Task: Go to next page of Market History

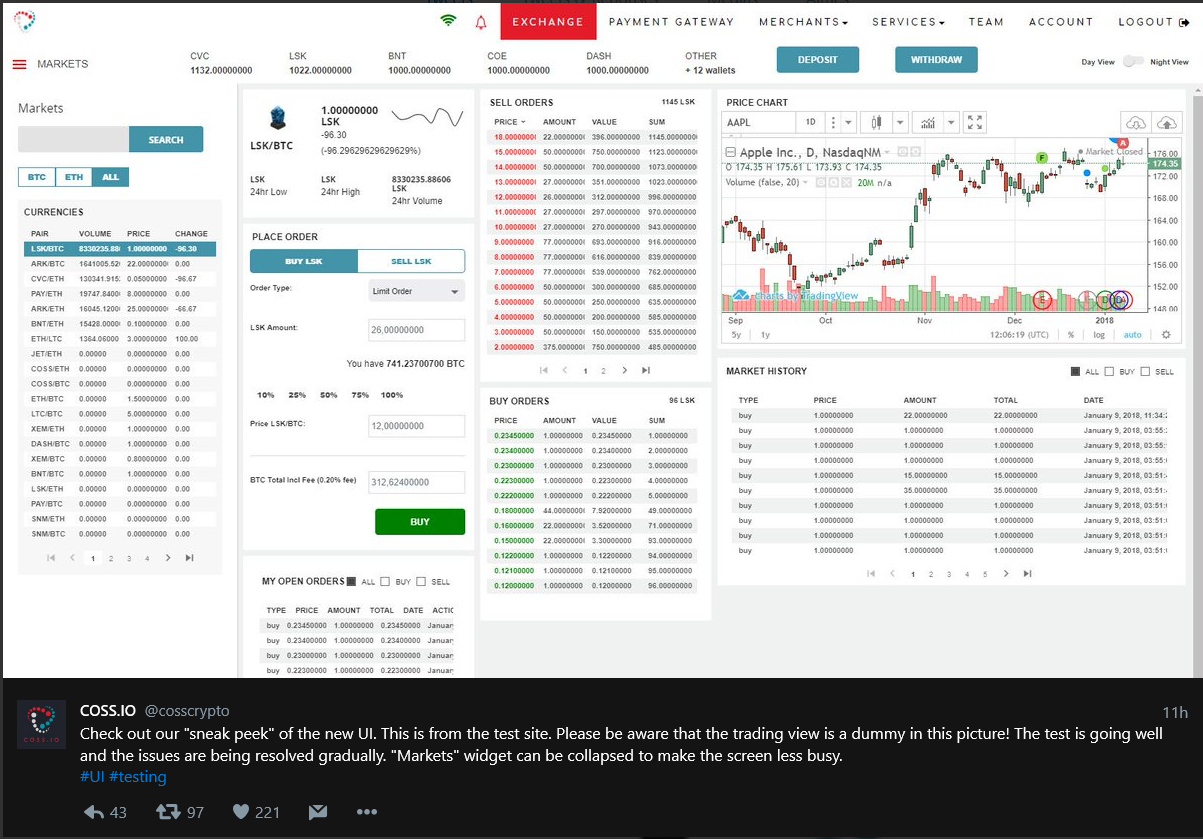Action: click(x=1006, y=573)
